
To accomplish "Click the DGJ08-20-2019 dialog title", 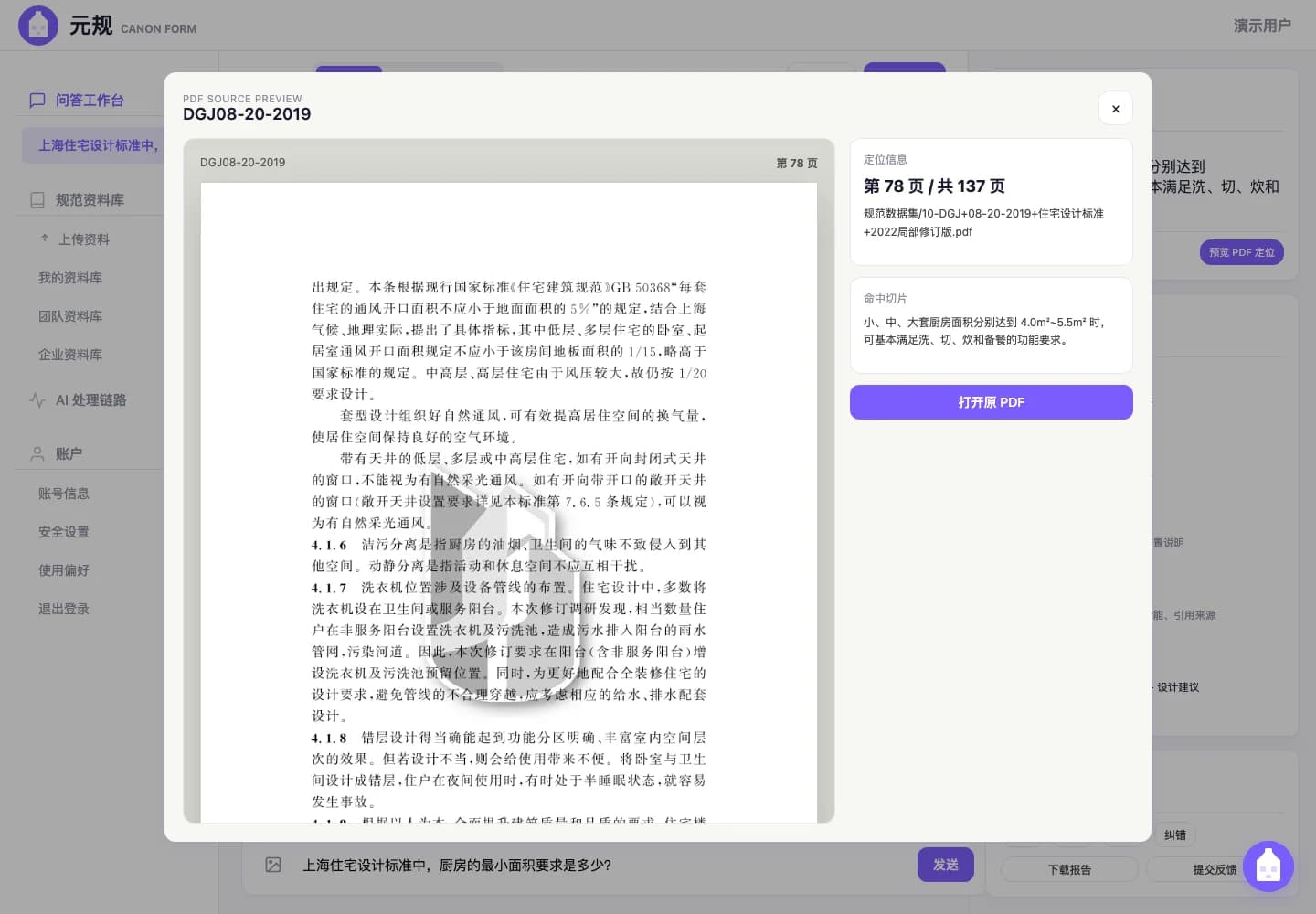I will 247,114.
